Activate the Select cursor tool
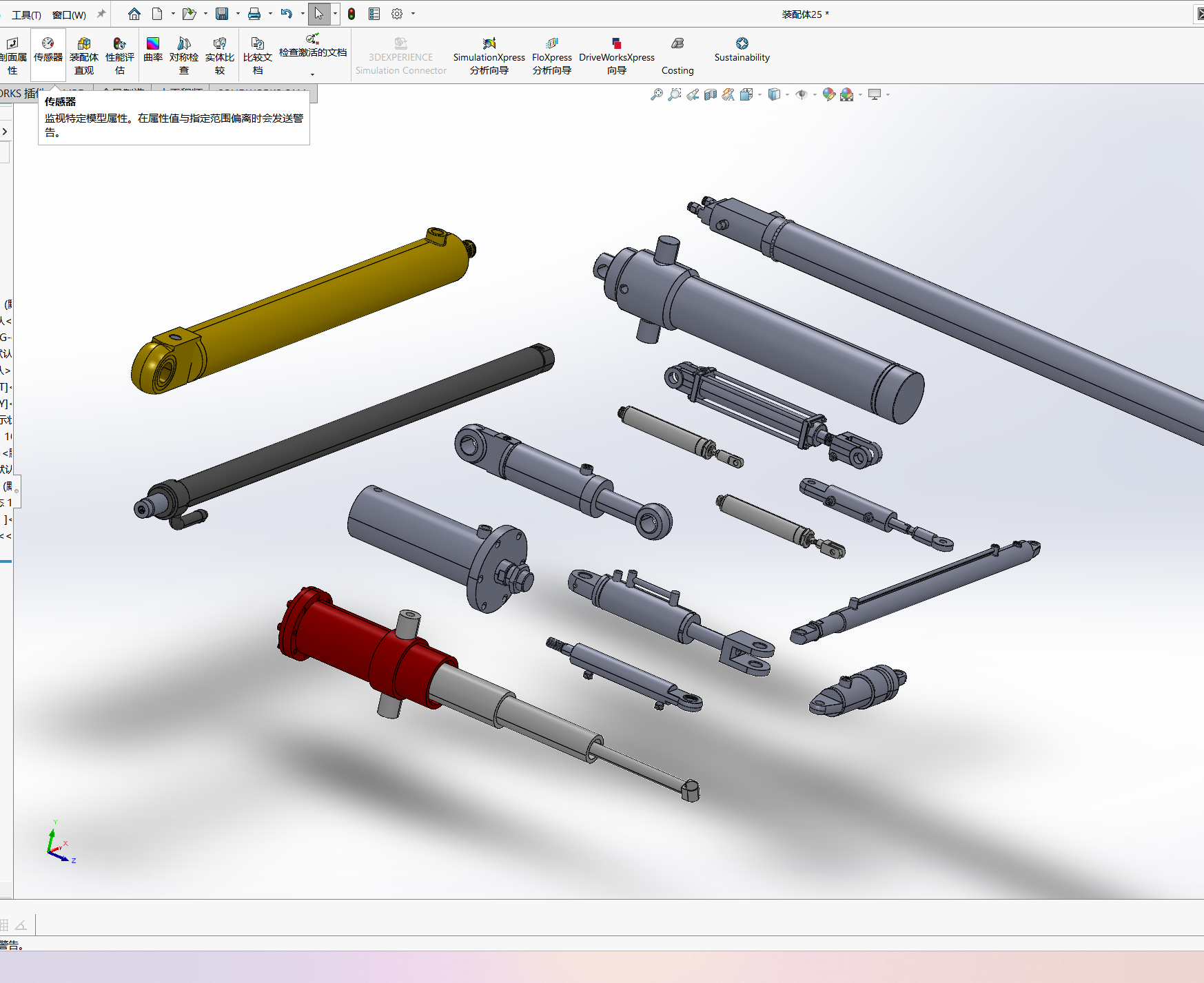This screenshot has width=1204, height=983. point(318,14)
